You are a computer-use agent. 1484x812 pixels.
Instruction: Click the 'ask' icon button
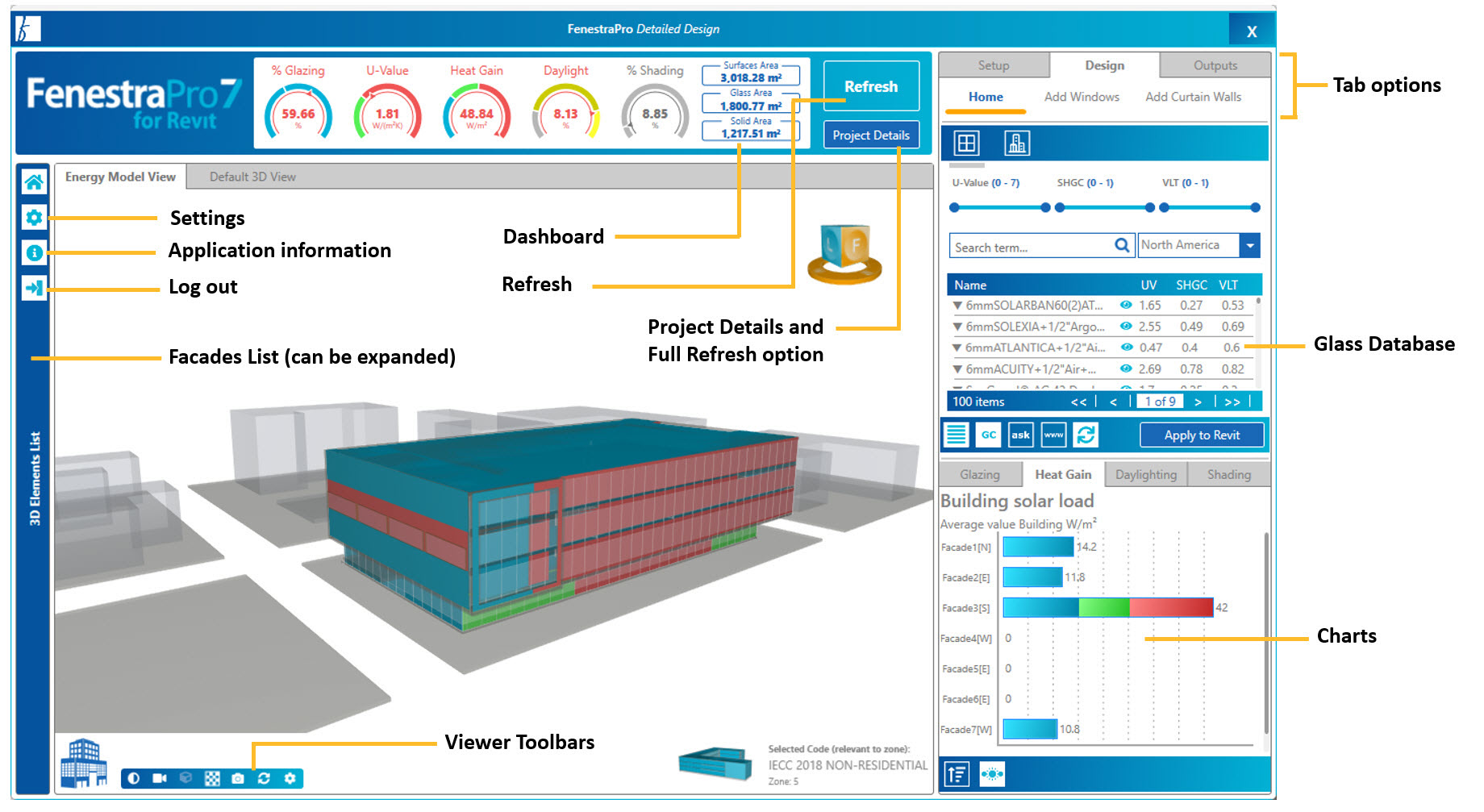coord(1021,435)
